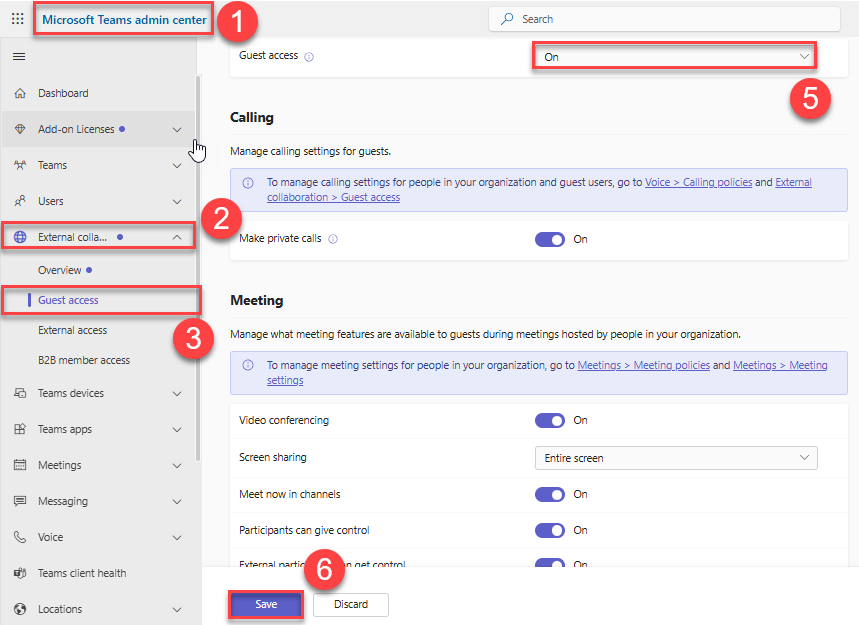
Task: Click the Discard button
Action: [351, 604]
